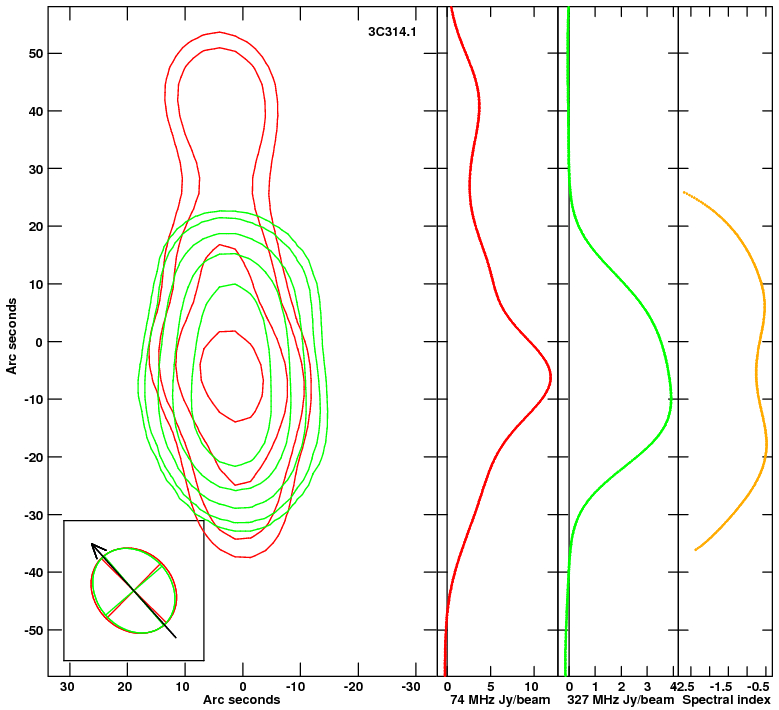Screen dimensions: 779x710
Task: Click the 3C314.1 source label
Action: pyautogui.click(x=392, y=32)
